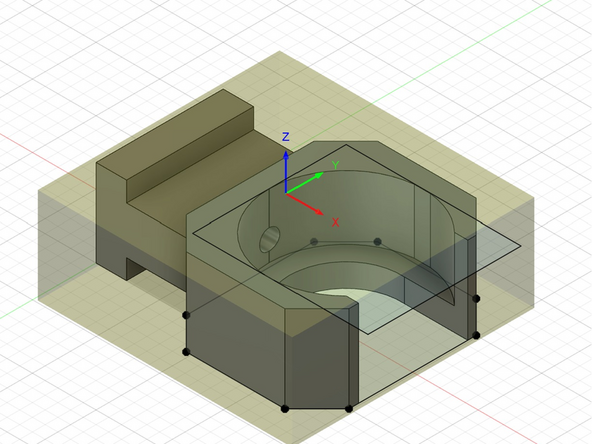Pick the small circular hole in the bore wall

click(270, 239)
